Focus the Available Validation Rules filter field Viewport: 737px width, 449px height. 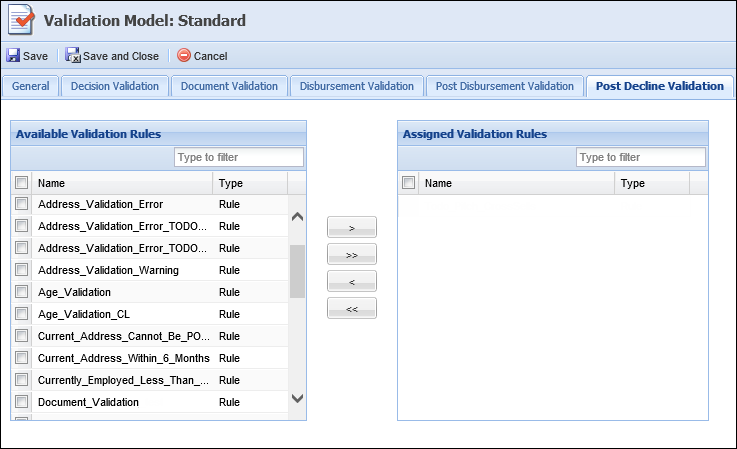(x=239, y=157)
